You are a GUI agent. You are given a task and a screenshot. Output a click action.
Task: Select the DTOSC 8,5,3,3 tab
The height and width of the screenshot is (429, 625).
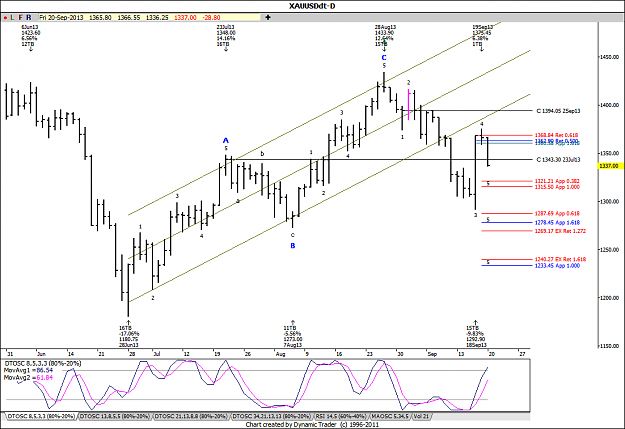(41, 416)
